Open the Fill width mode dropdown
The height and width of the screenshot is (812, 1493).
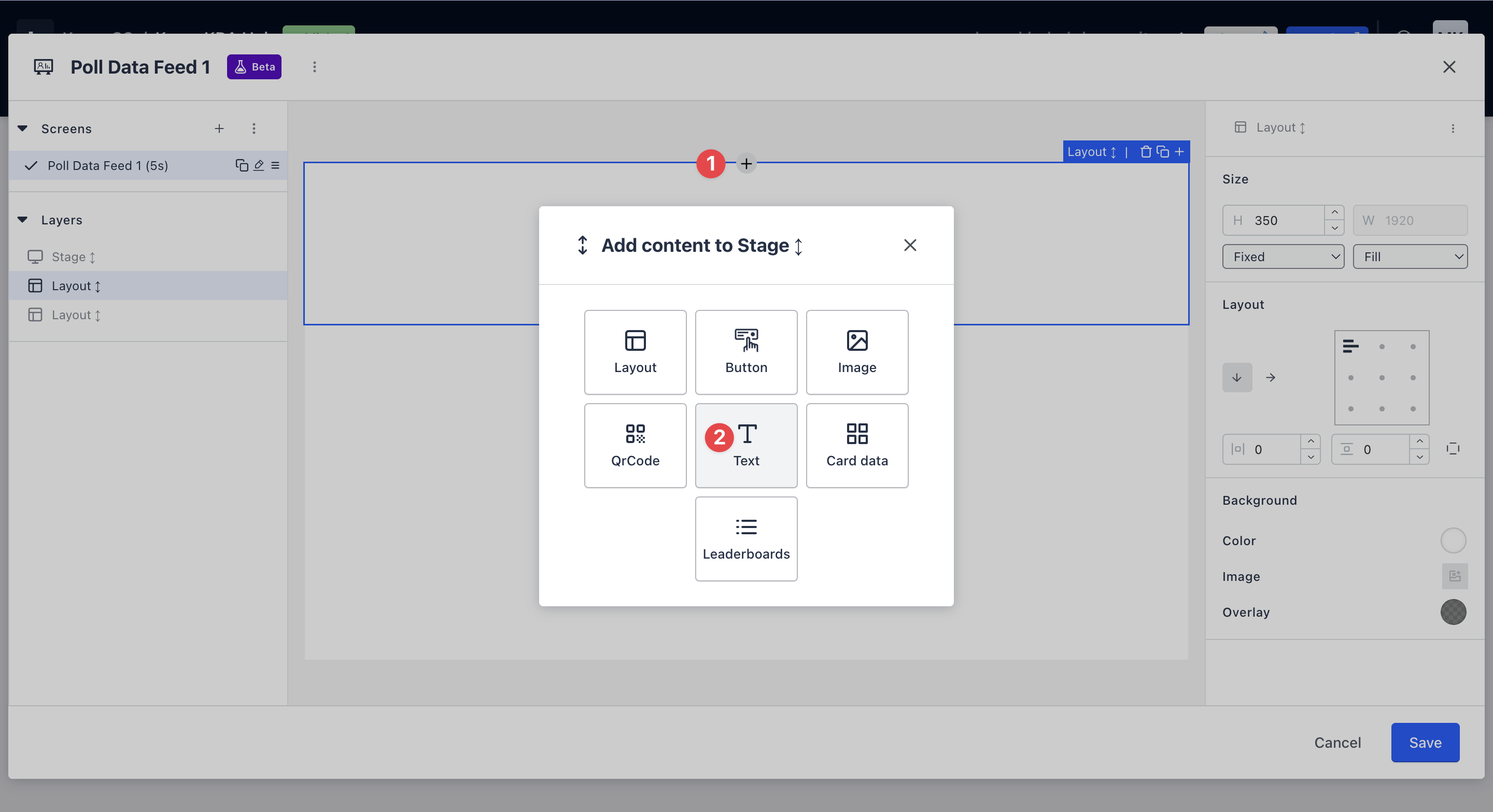(x=1410, y=257)
